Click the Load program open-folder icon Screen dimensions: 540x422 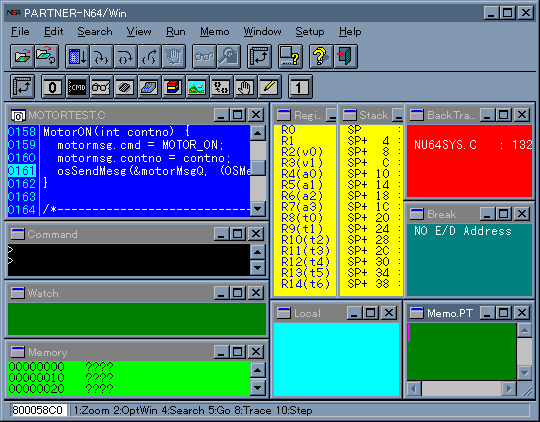(22, 56)
